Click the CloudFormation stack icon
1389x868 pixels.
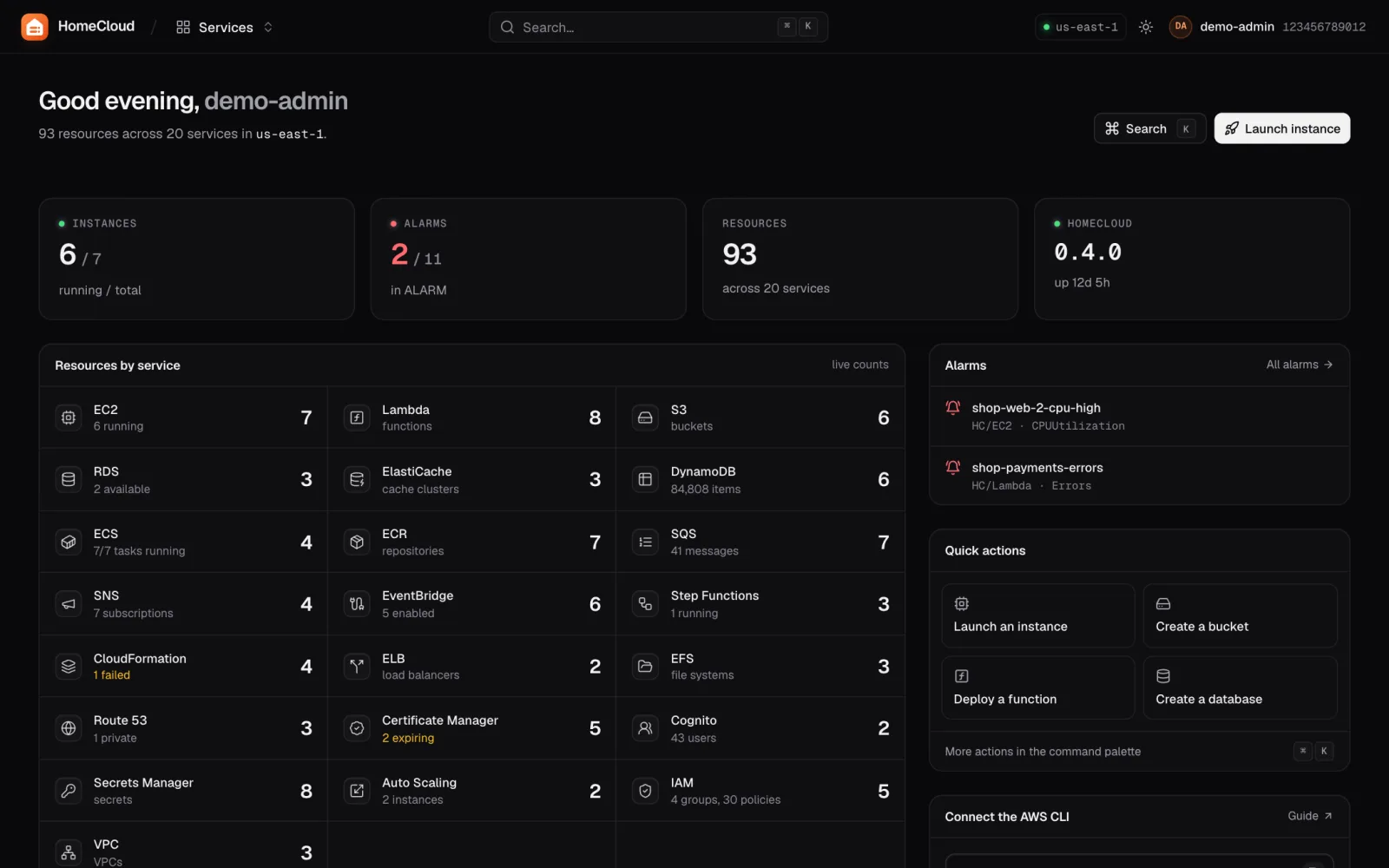[x=69, y=666]
